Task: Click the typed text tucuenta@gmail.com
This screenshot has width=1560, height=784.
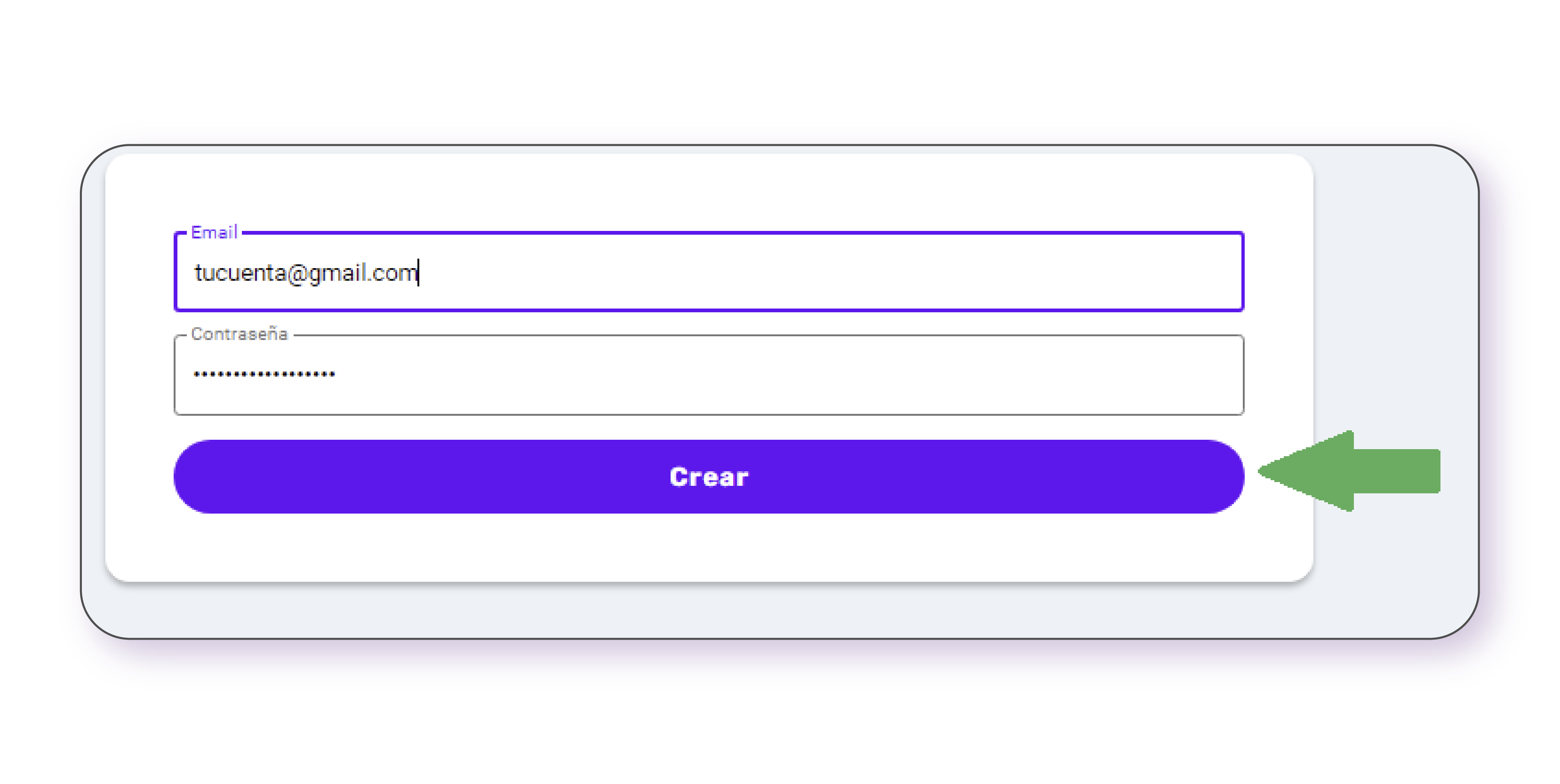Action: [306, 273]
